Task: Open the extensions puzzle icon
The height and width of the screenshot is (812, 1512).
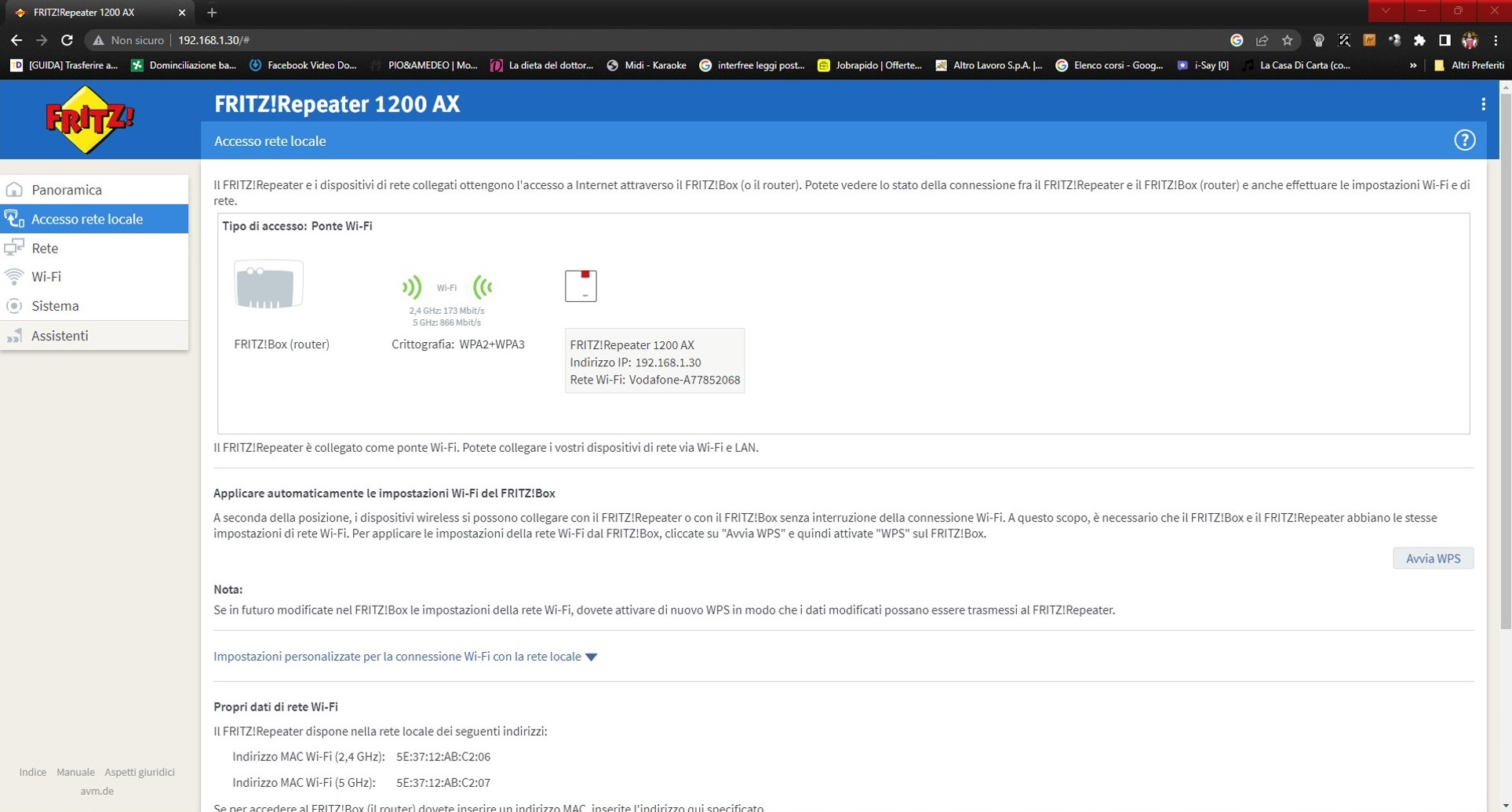Action: click(1419, 40)
